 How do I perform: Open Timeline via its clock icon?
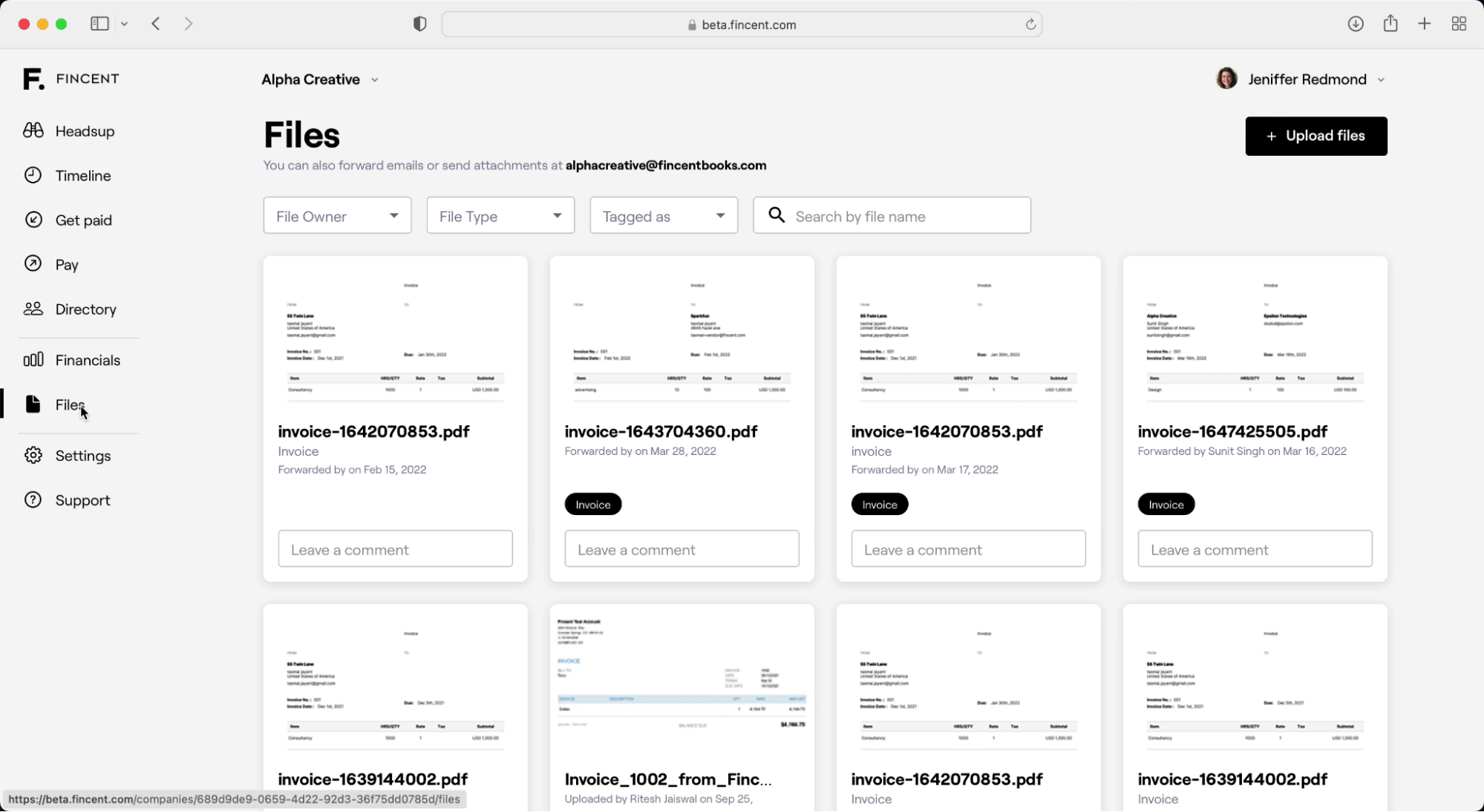pos(33,175)
